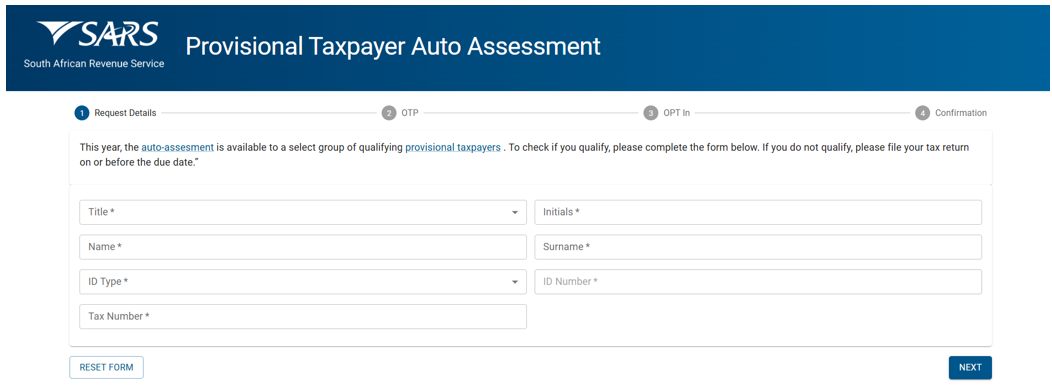Select step 3 OPT In indicator
This screenshot has height=390, width=1052.
tap(666, 113)
